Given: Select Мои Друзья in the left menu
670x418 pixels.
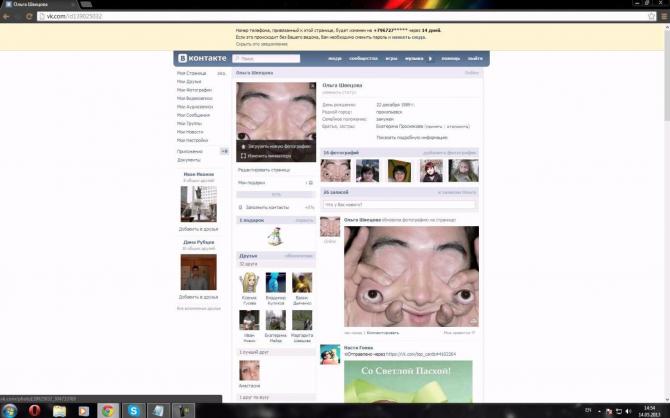Looking at the screenshot, I should coord(190,82).
